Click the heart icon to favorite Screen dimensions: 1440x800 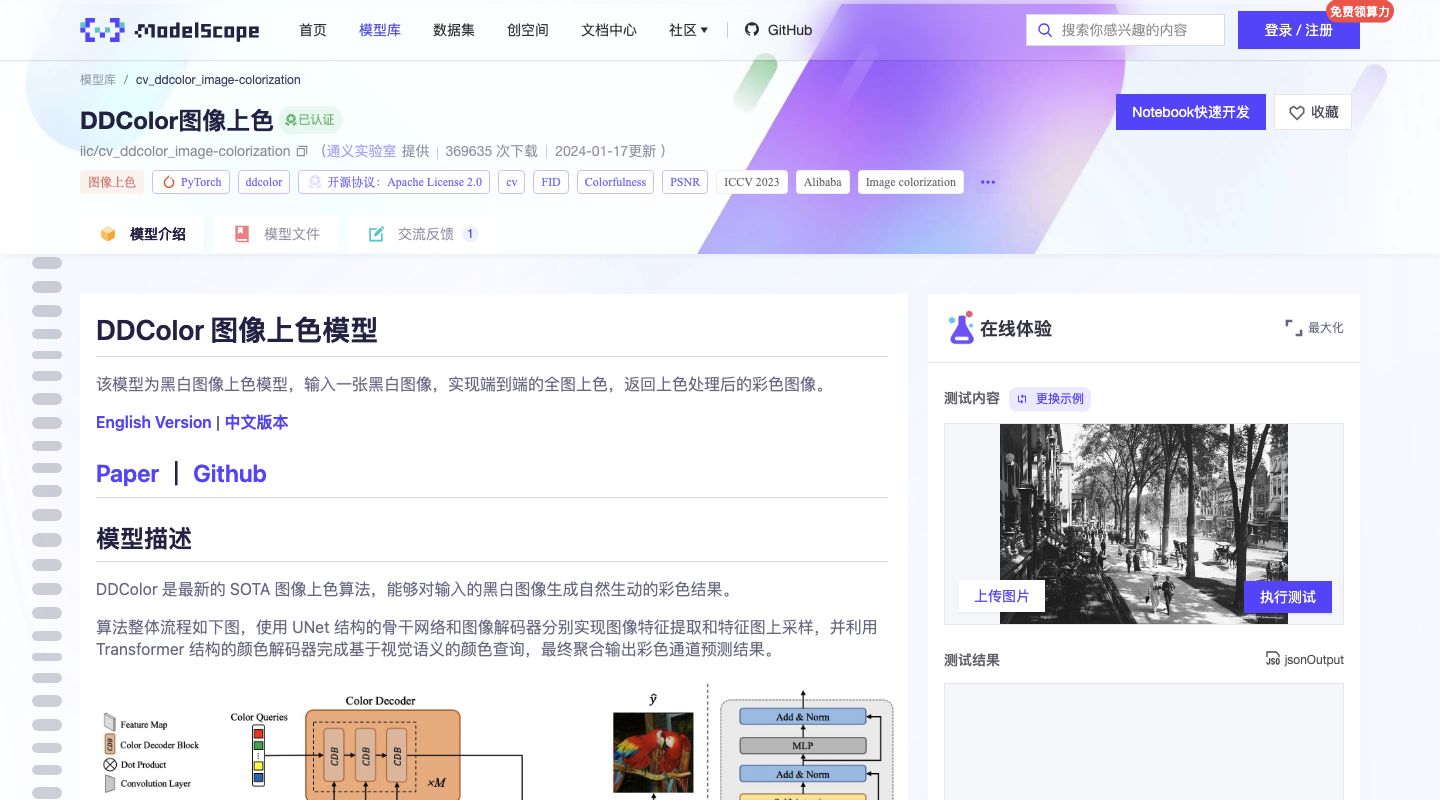tap(1296, 113)
